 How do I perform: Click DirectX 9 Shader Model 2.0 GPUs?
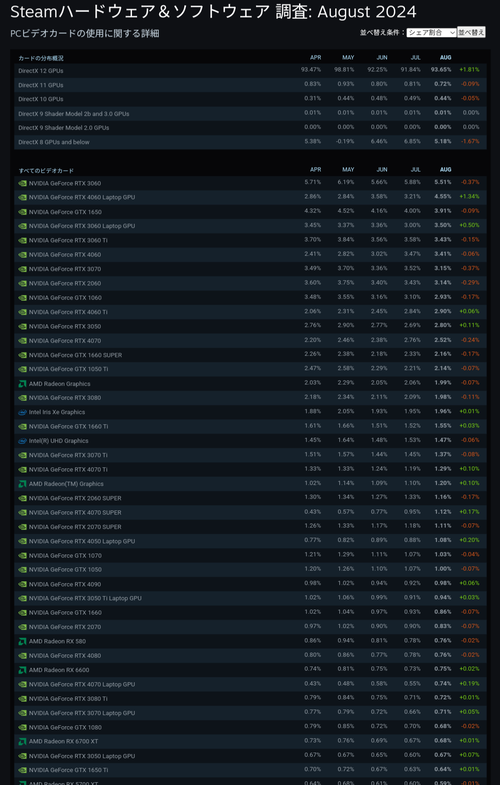tap(64, 128)
